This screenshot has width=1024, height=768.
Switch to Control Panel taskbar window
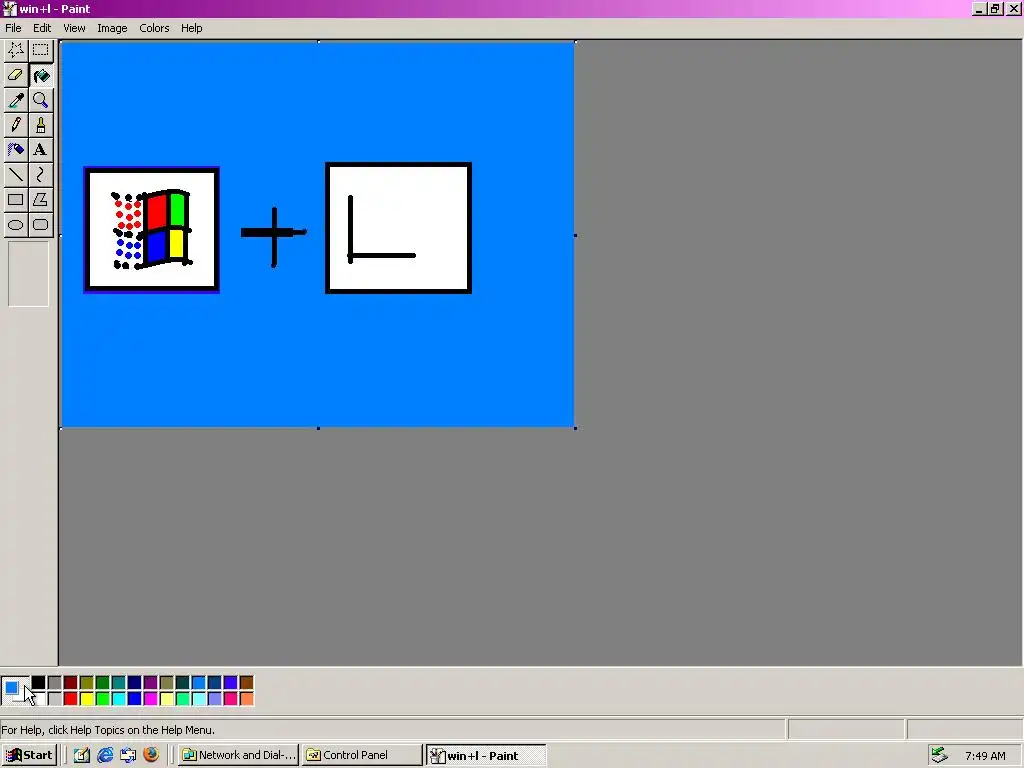click(x=362, y=755)
